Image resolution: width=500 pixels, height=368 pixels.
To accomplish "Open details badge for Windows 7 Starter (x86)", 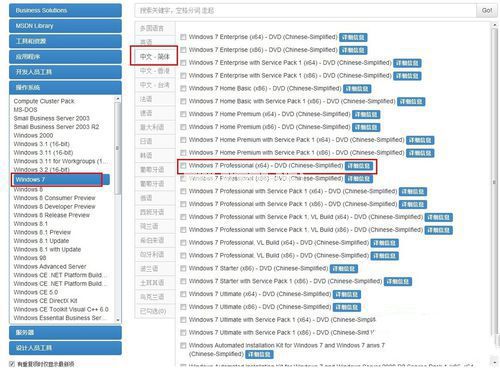I will click(344, 269).
